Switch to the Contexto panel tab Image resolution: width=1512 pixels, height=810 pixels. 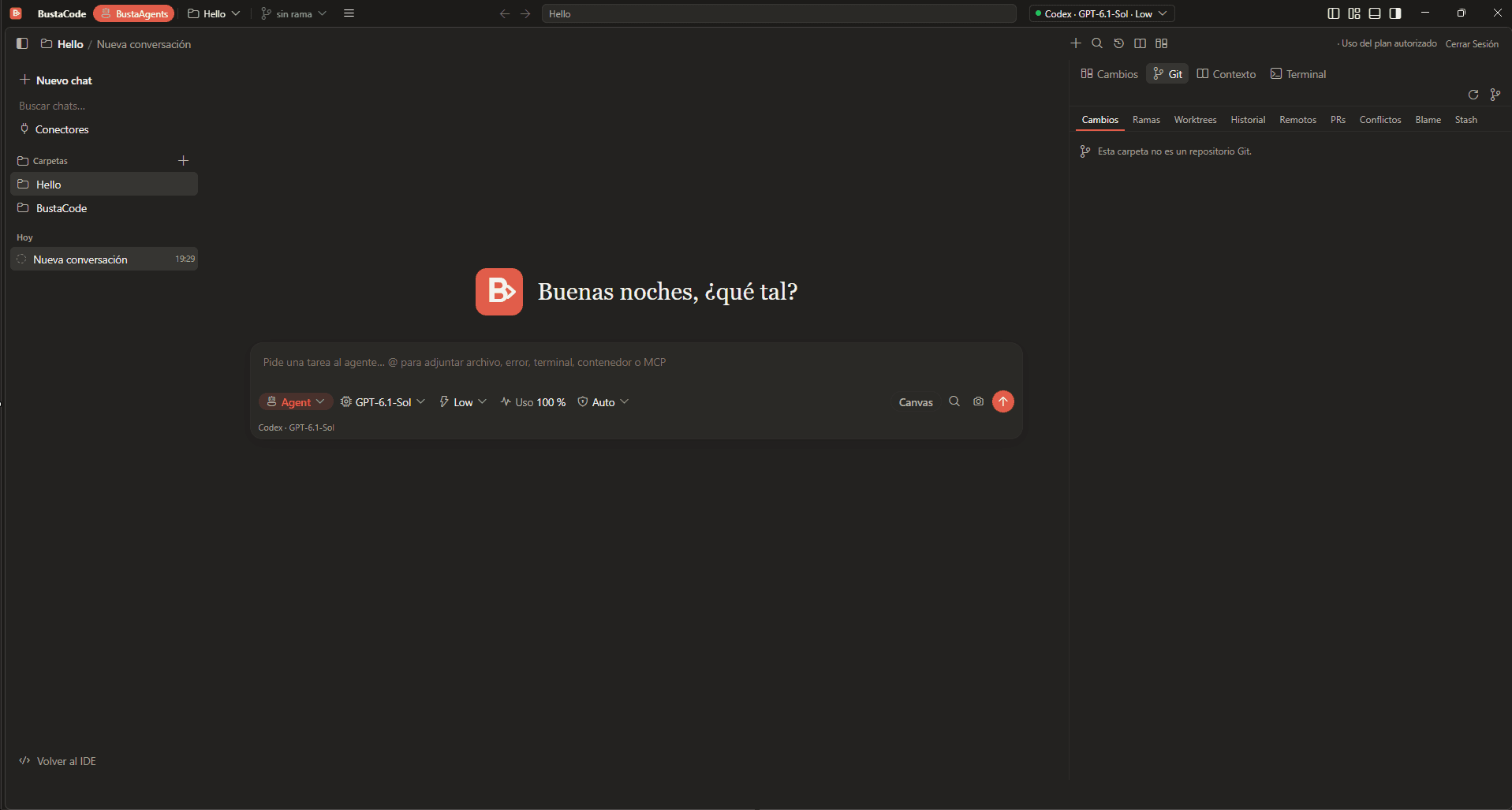[1226, 74]
